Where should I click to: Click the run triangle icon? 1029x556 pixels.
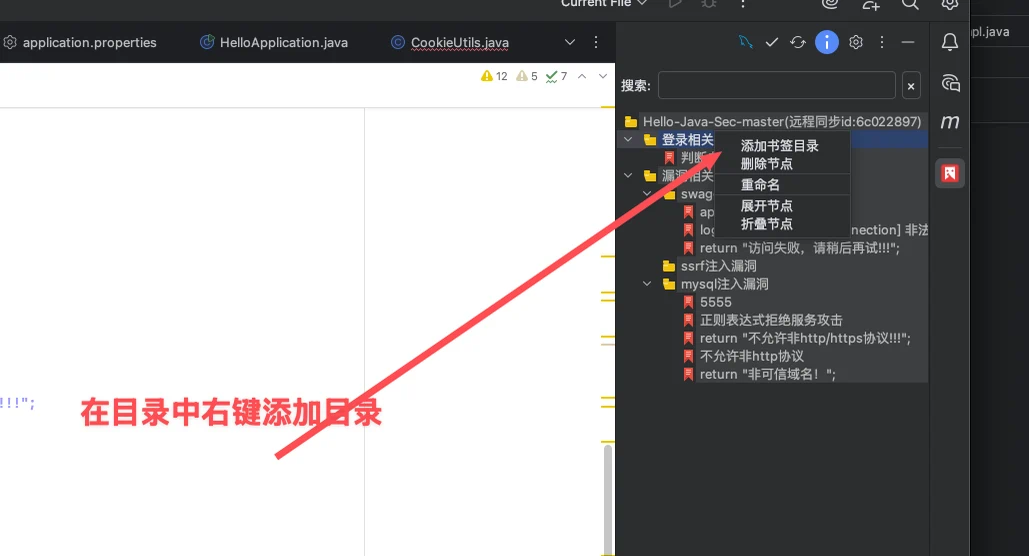click(675, 3)
